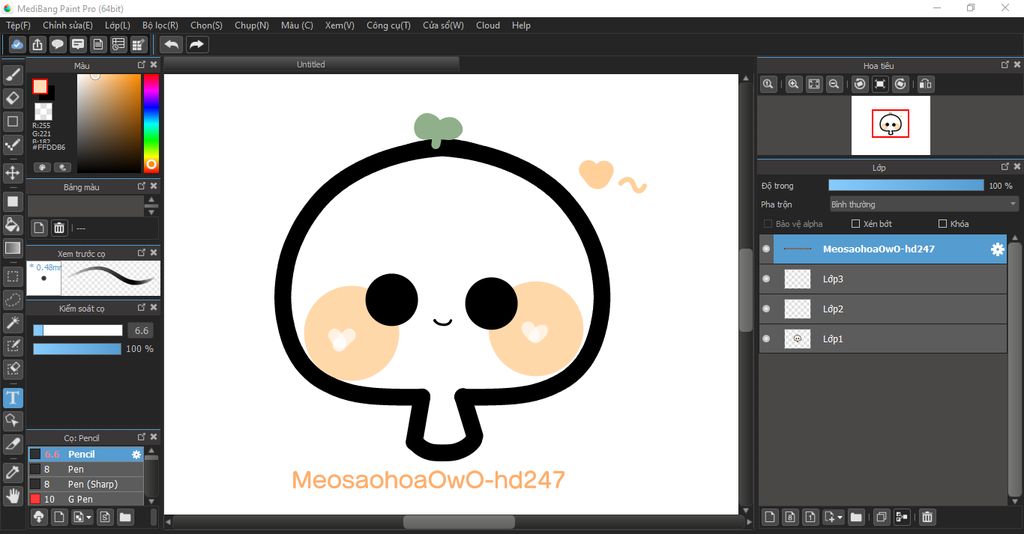Open the Pha trộn blend mode dropdown

click(x=924, y=204)
